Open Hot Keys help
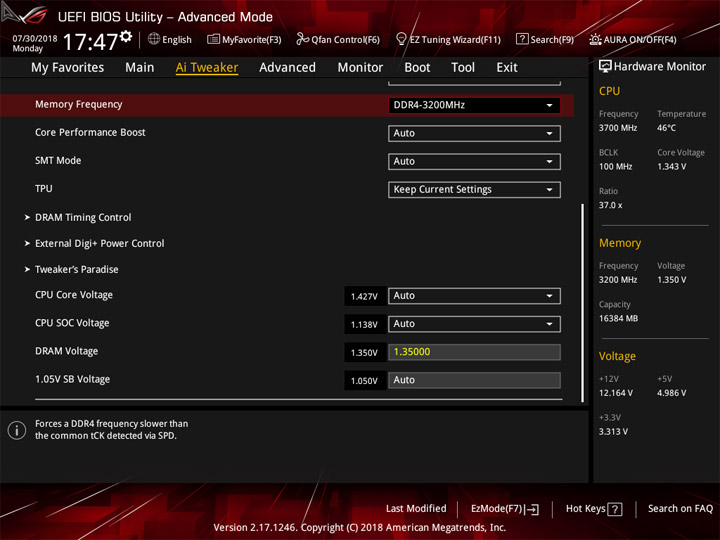The width and height of the screenshot is (720, 540). click(594, 509)
